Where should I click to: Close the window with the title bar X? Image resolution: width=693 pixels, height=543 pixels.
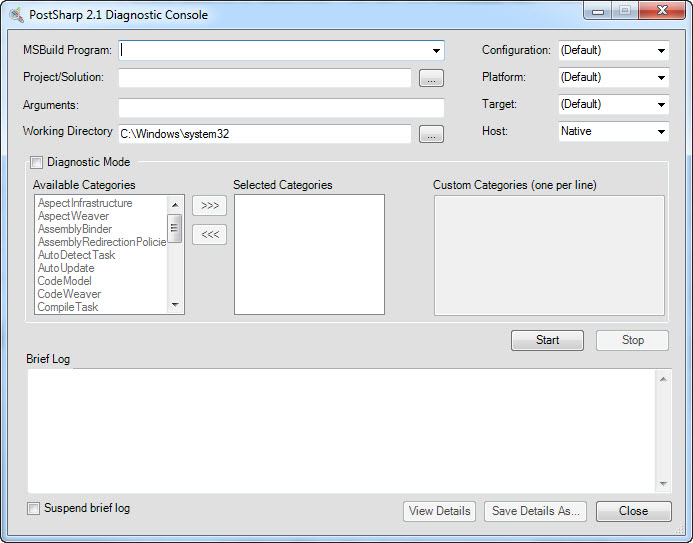point(662,11)
